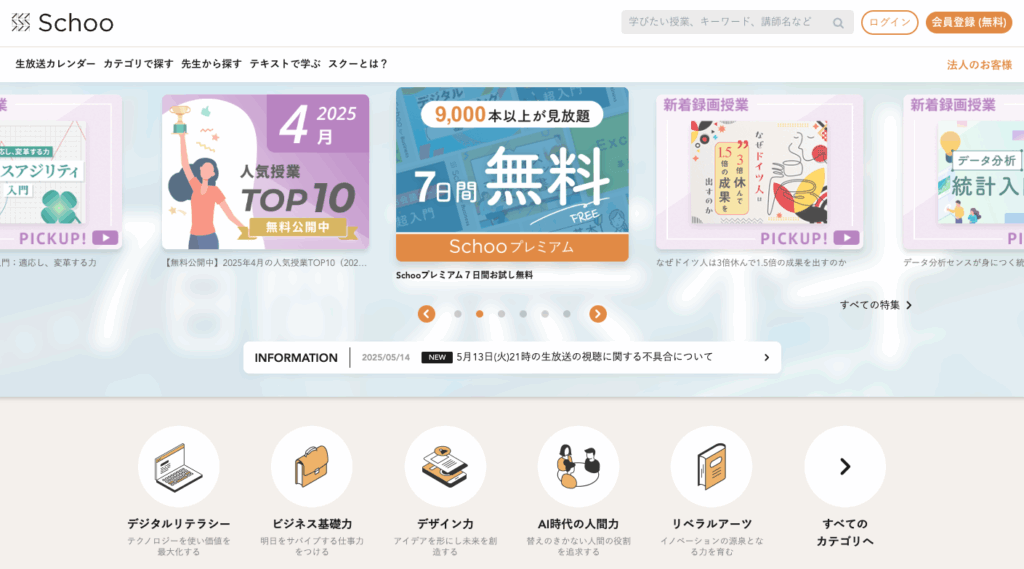1024x569 pixels.
Task: Click 会員登録 (無料) button
Action: (x=968, y=22)
